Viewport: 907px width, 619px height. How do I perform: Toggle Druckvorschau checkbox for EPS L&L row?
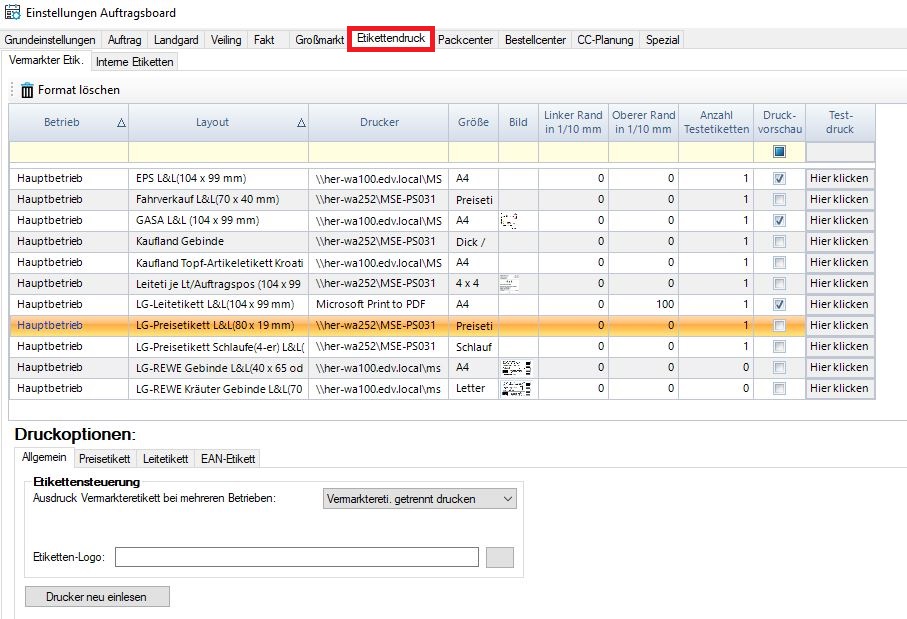[779, 178]
